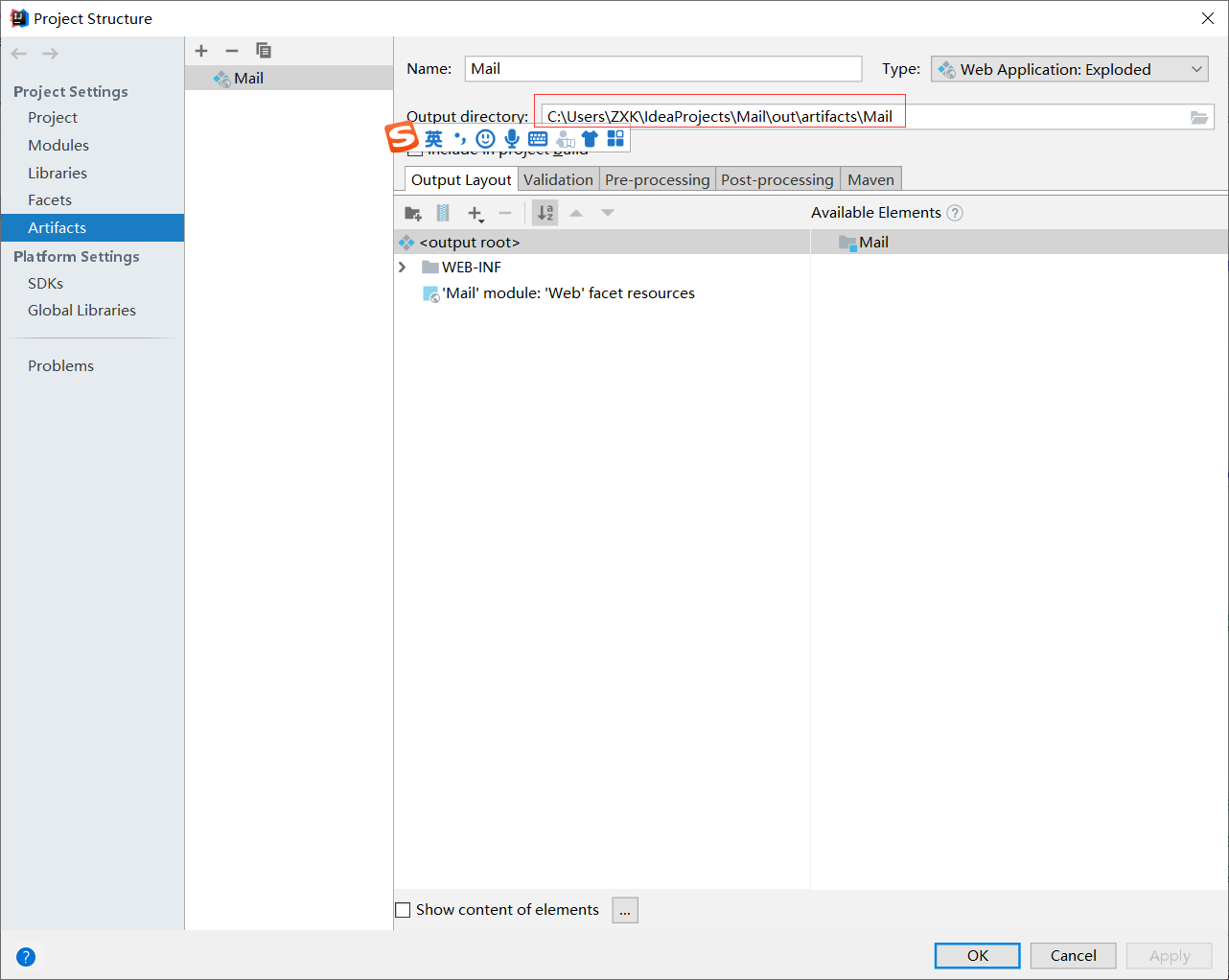Click the Cancel button
1229x980 pixels.
click(x=1074, y=956)
